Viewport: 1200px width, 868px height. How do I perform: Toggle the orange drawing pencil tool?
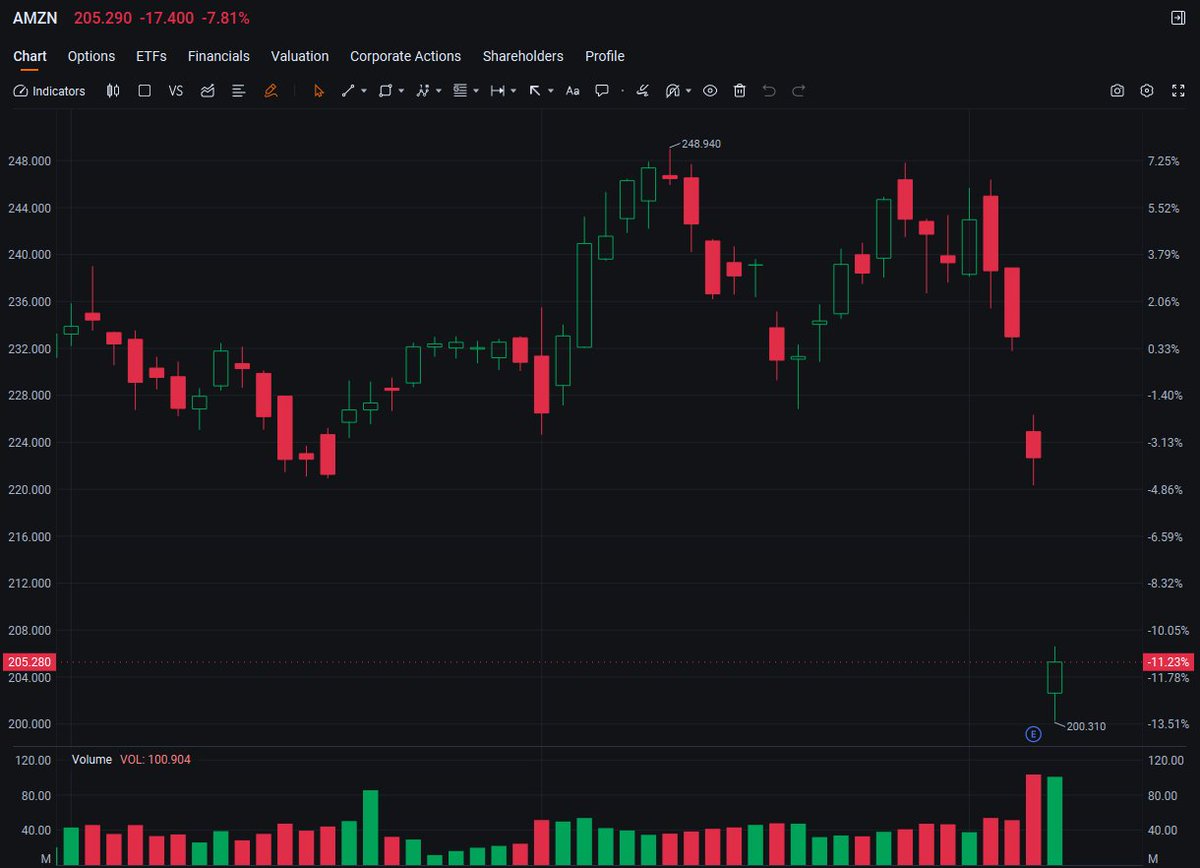pos(270,91)
